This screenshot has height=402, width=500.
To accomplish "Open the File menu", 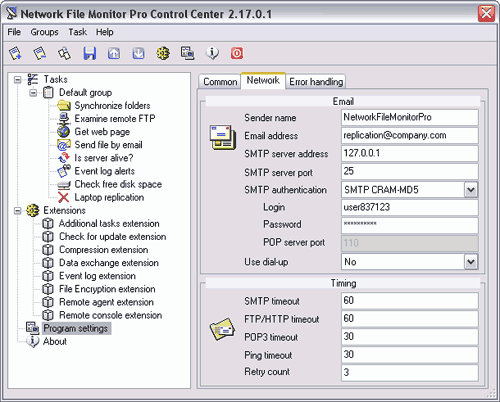I will tap(14, 32).
